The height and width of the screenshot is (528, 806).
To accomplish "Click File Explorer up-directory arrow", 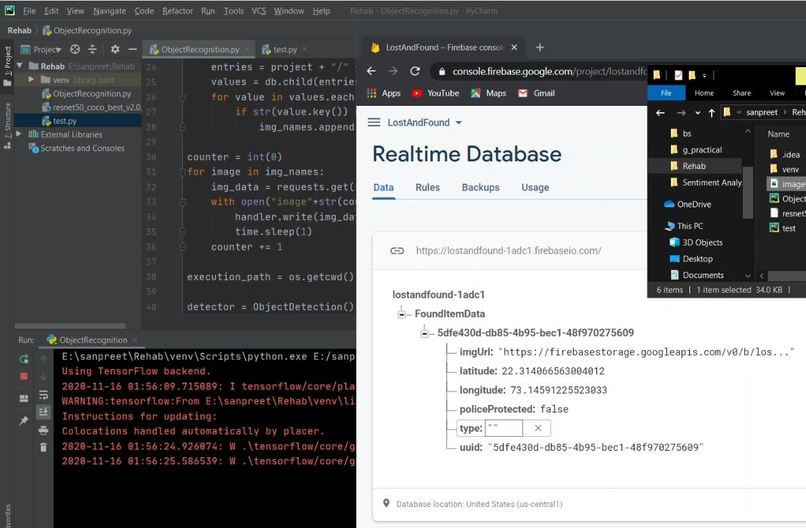I will pos(711,113).
